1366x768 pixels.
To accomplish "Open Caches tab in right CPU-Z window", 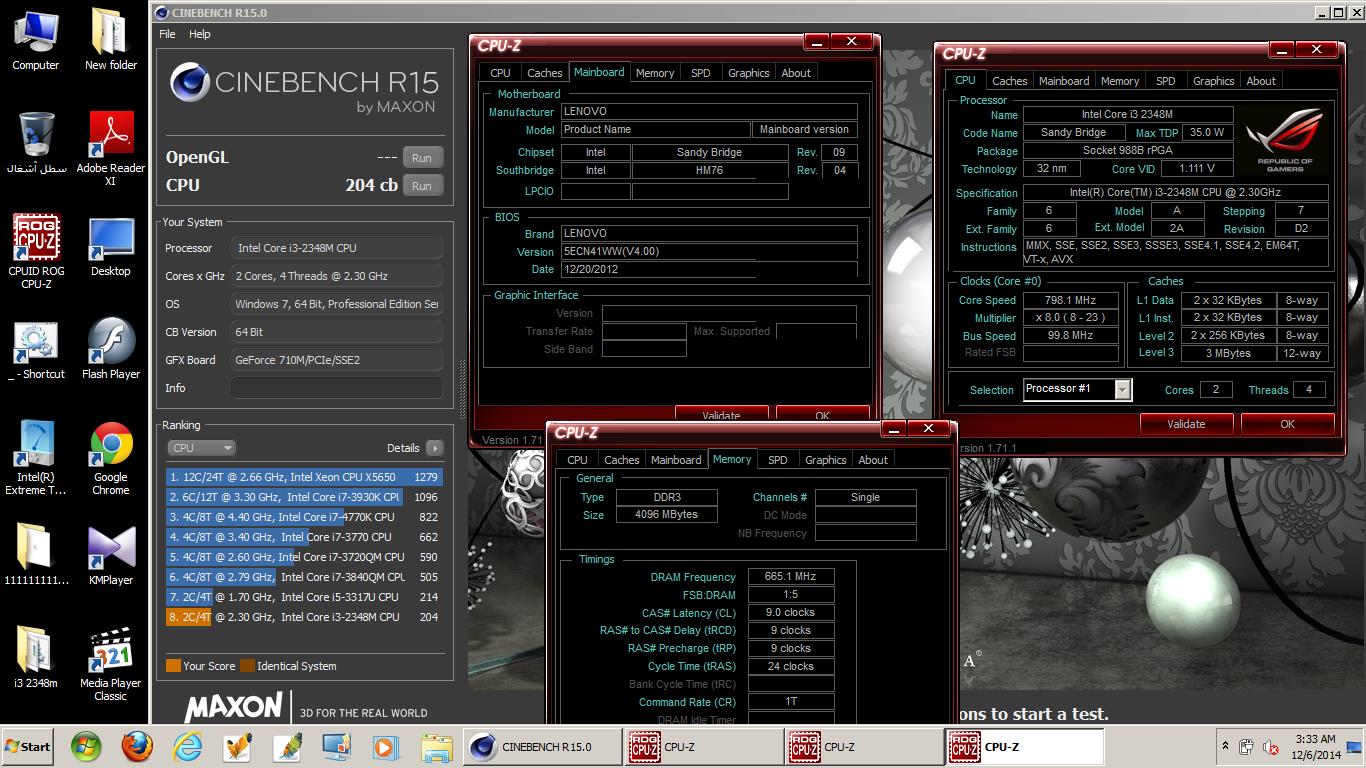I will click(1010, 81).
